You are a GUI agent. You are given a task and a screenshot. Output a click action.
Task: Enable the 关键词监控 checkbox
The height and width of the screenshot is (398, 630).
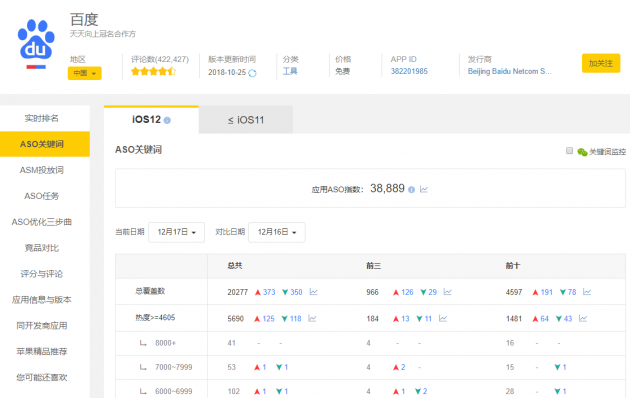pos(569,151)
